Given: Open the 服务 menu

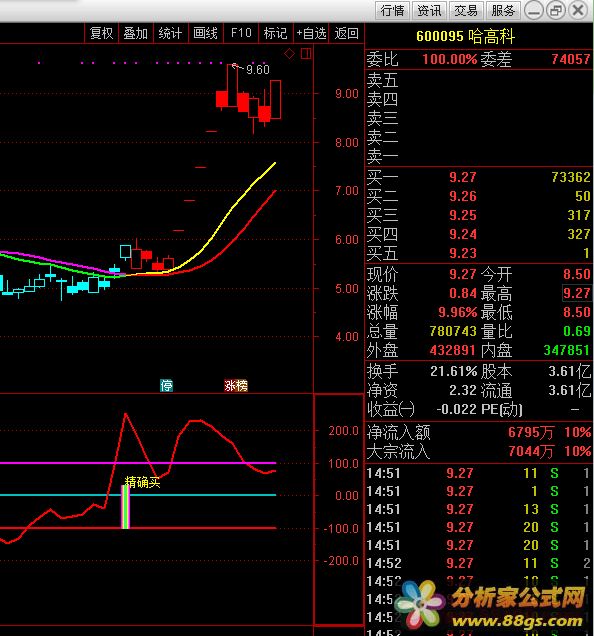Looking at the screenshot, I should pos(502,10).
